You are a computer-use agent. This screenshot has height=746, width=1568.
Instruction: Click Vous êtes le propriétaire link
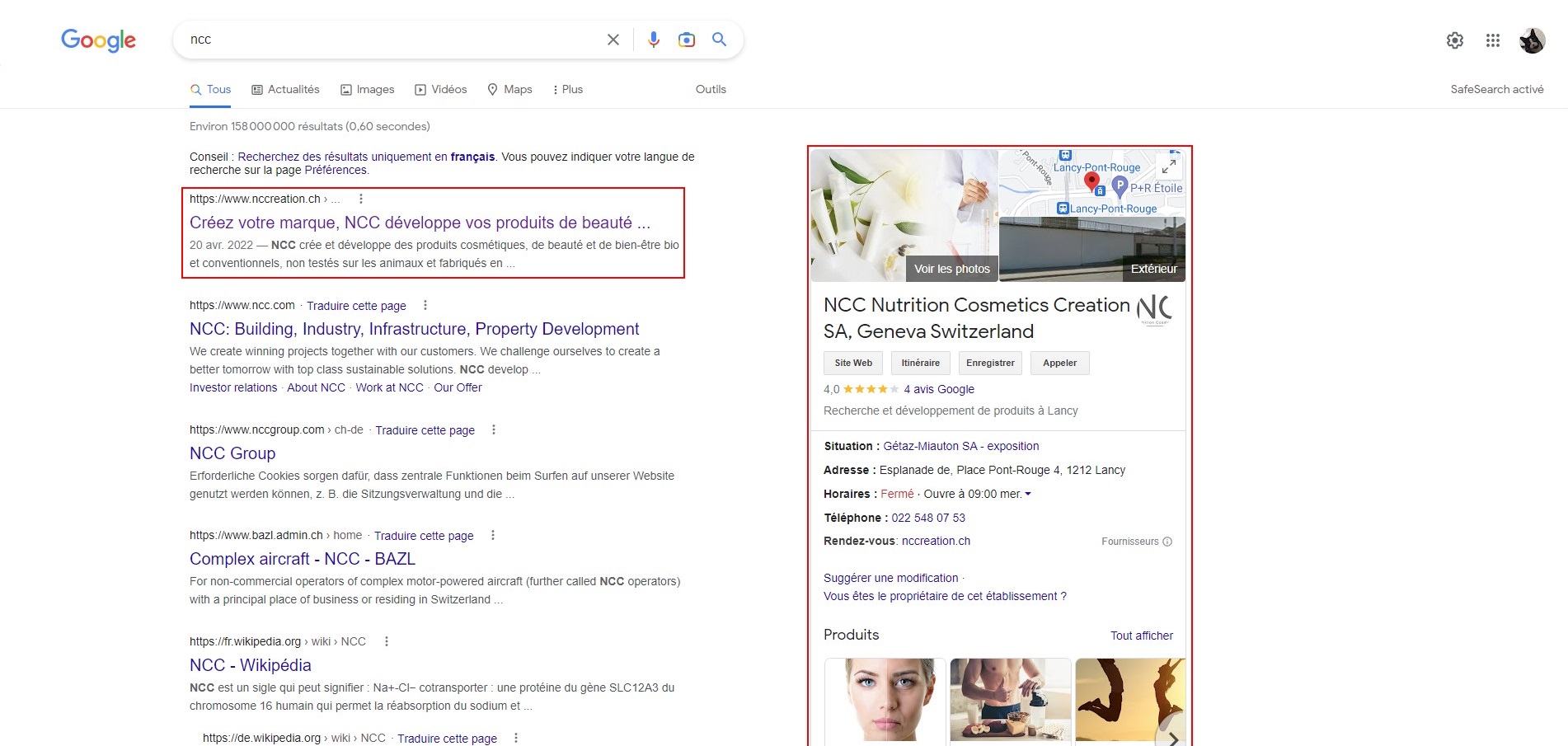(x=945, y=596)
